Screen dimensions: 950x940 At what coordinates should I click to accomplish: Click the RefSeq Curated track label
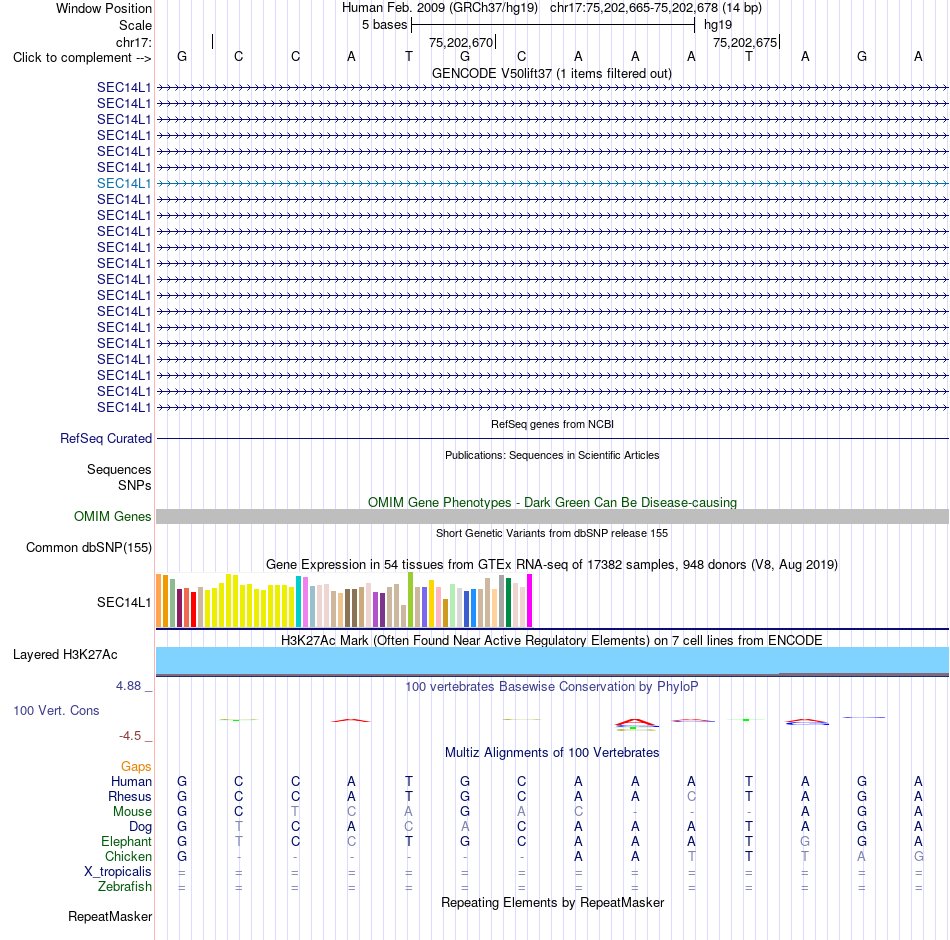pos(105,438)
